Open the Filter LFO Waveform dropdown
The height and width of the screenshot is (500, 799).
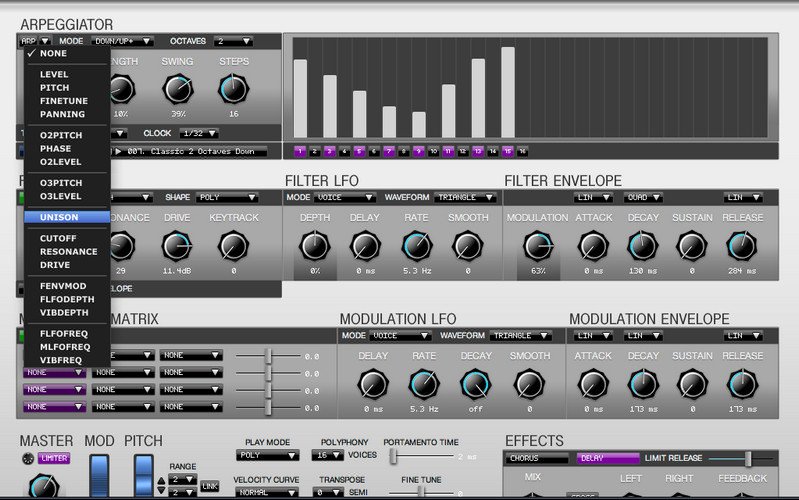[x=469, y=198]
